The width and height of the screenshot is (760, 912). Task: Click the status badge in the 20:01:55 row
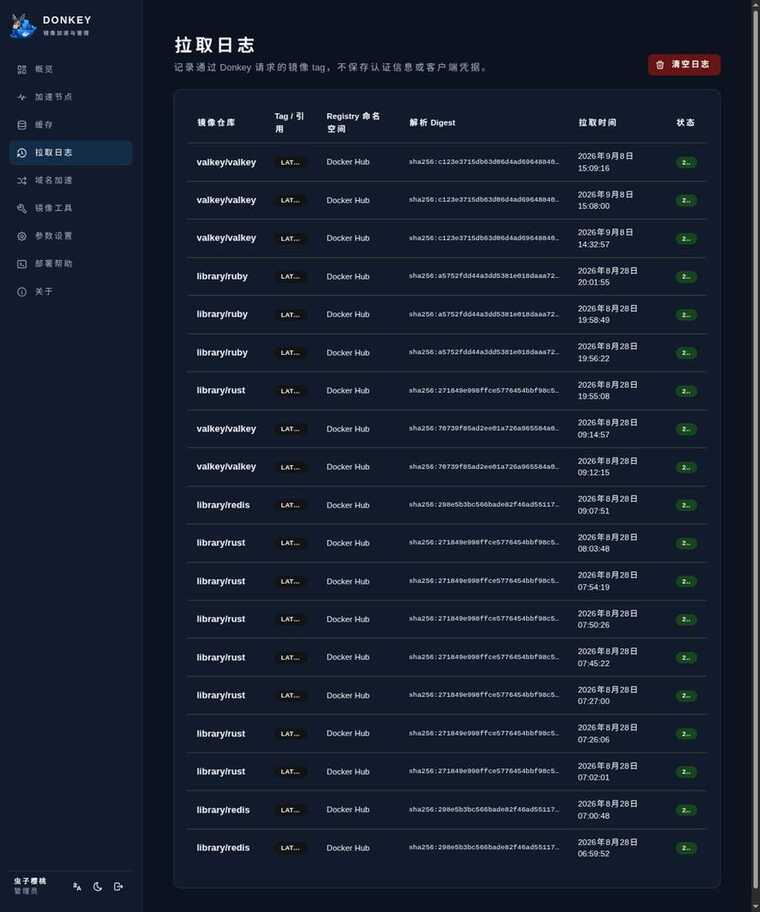(x=686, y=277)
